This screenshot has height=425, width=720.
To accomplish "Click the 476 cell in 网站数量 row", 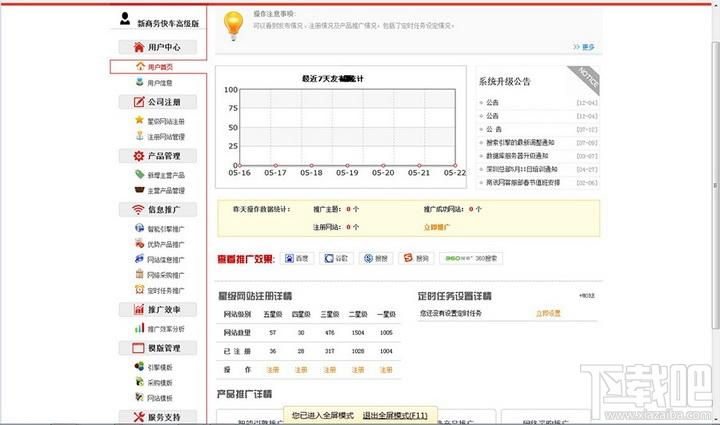I will 330,333.
